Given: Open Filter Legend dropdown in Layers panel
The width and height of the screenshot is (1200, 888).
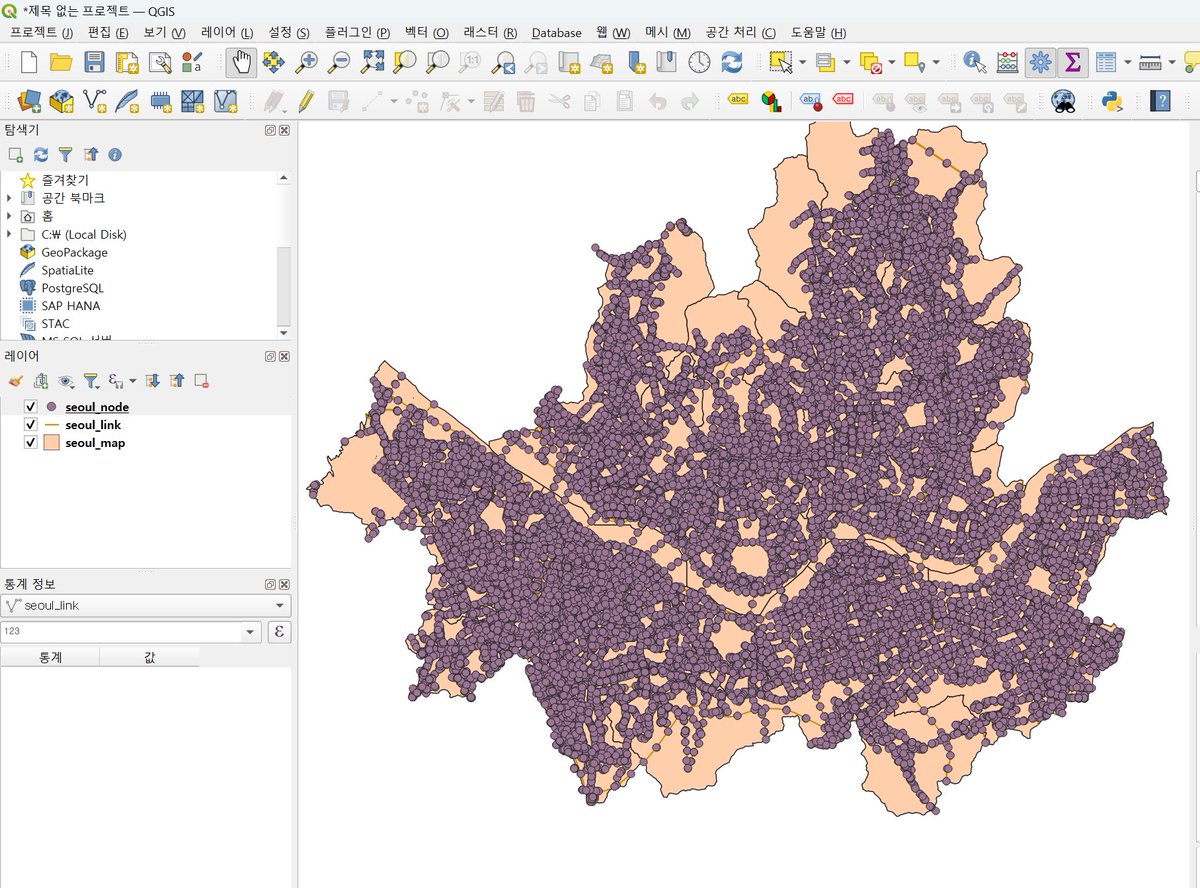Looking at the screenshot, I should [92, 380].
